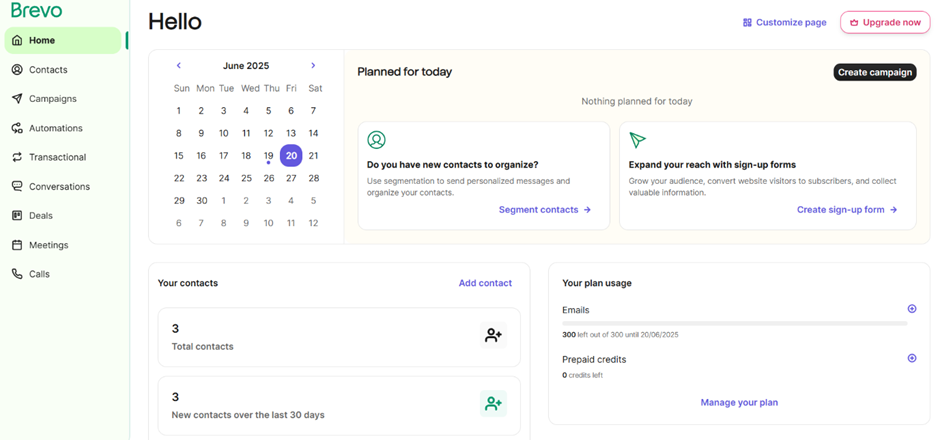Select the Transactional sidebar item
The width and height of the screenshot is (940, 440).
(57, 157)
